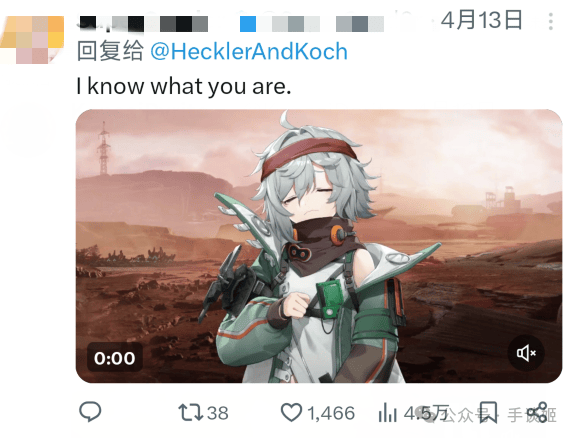Image resolution: width=575 pixels, height=438 pixels.
Task: Unmute the video with the speaker icon
Action: pyautogui.click(x=526, y=353)
